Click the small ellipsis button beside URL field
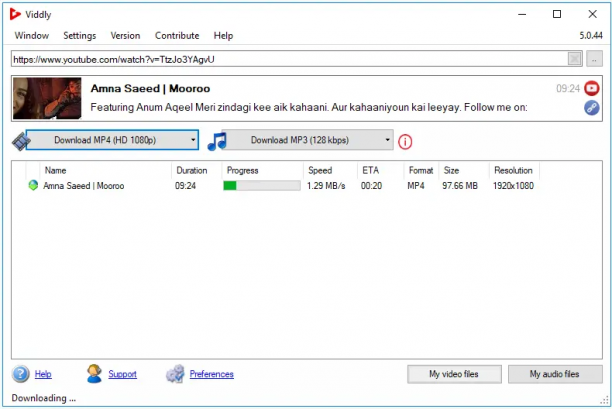 pyautogui.click(x=594, y=59)
